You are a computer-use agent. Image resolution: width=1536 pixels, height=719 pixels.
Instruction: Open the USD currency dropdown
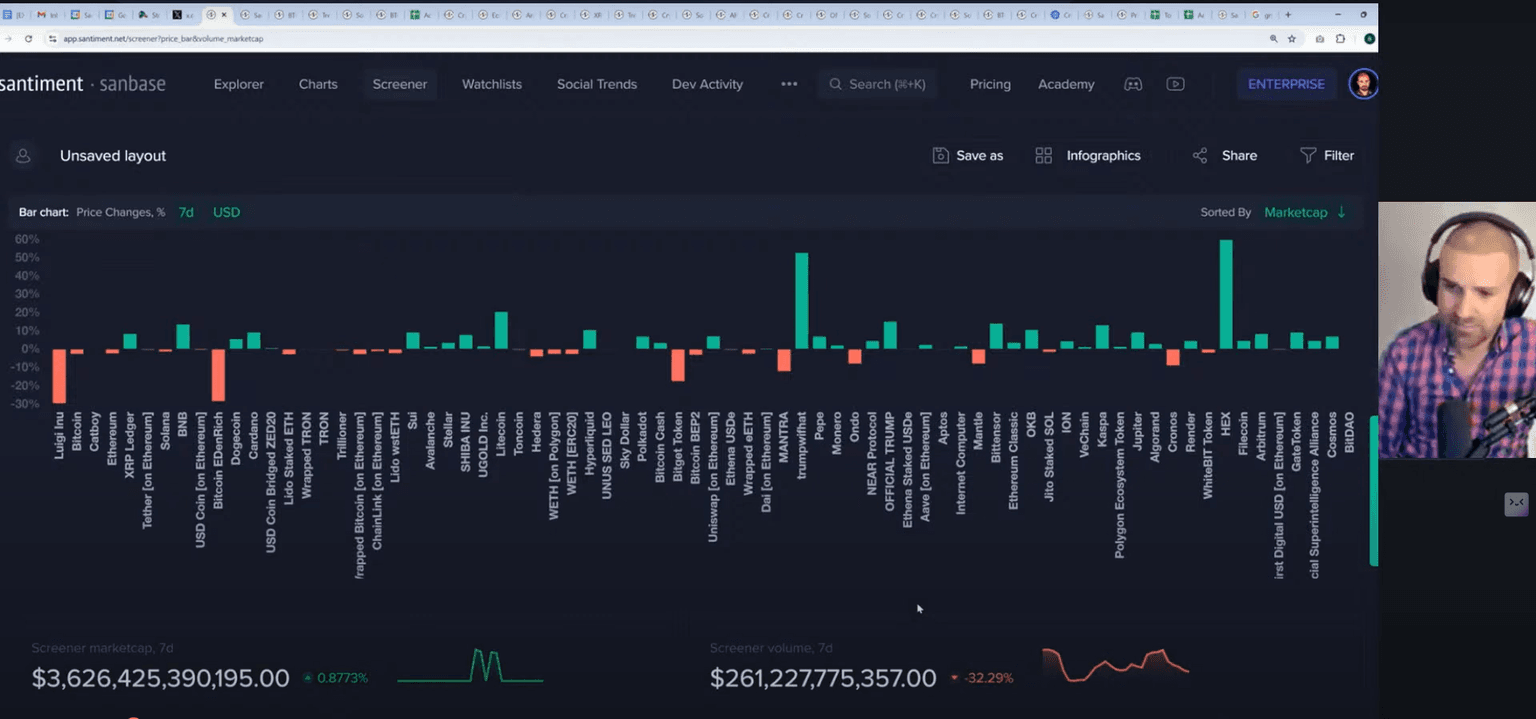(226, 212)
